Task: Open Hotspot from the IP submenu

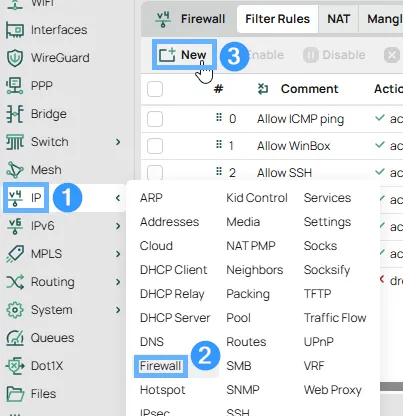Action: click(163, 390)
